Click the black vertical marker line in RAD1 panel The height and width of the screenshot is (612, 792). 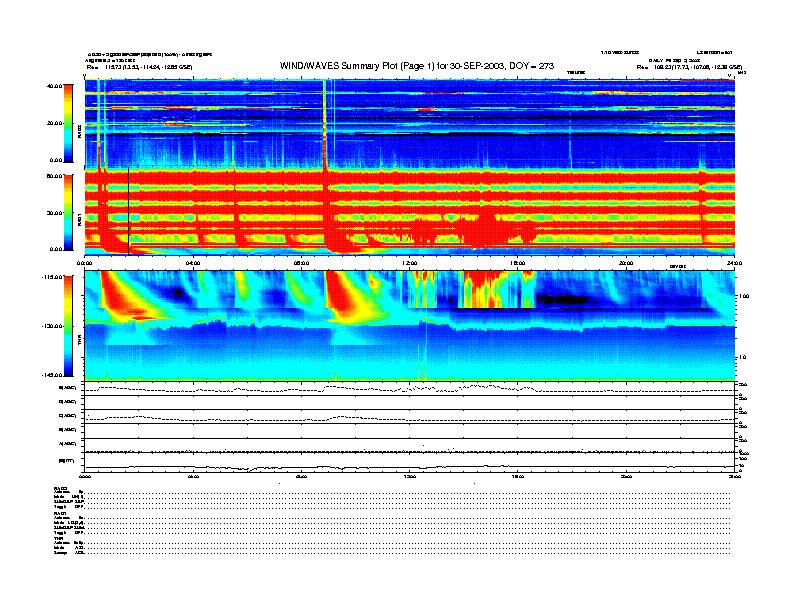(x=129, y=212)
